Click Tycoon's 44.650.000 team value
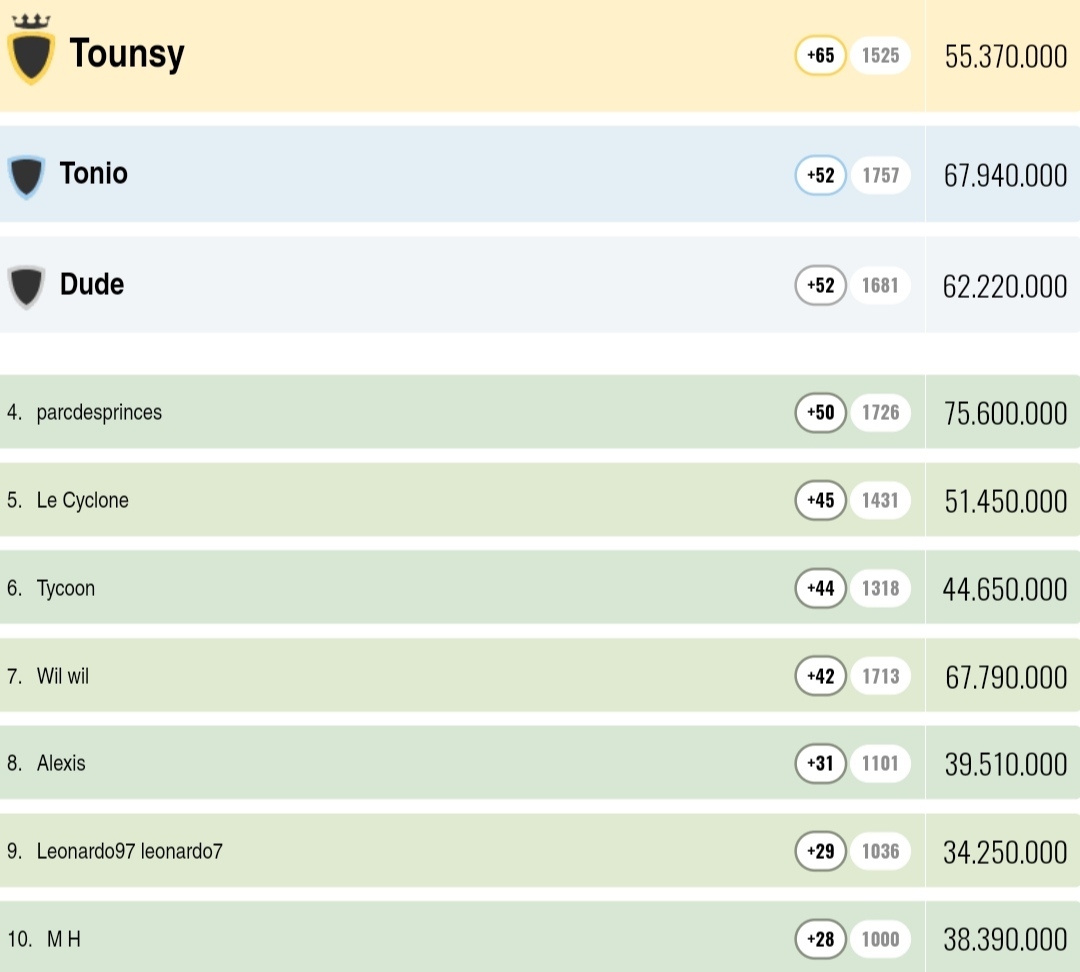1080x972 pixels. (1005, 589)
